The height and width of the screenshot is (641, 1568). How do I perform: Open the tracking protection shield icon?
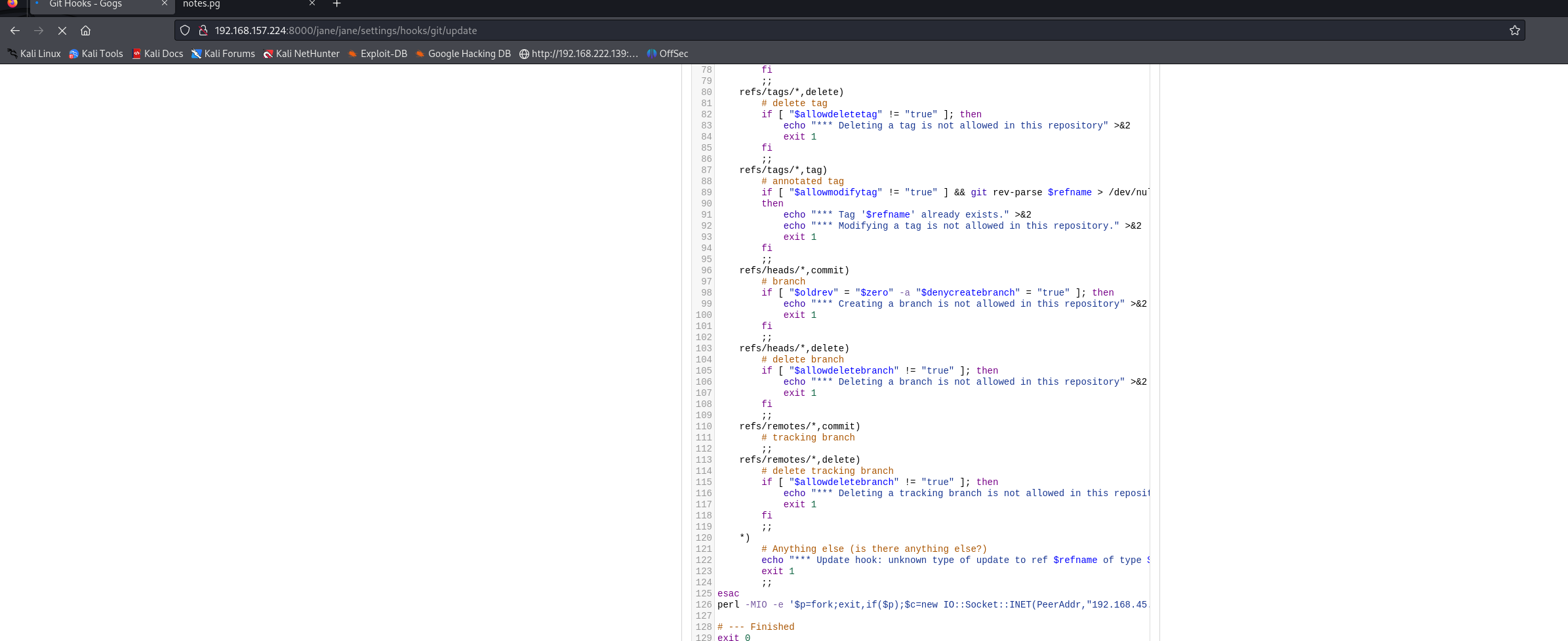(185, 31)
